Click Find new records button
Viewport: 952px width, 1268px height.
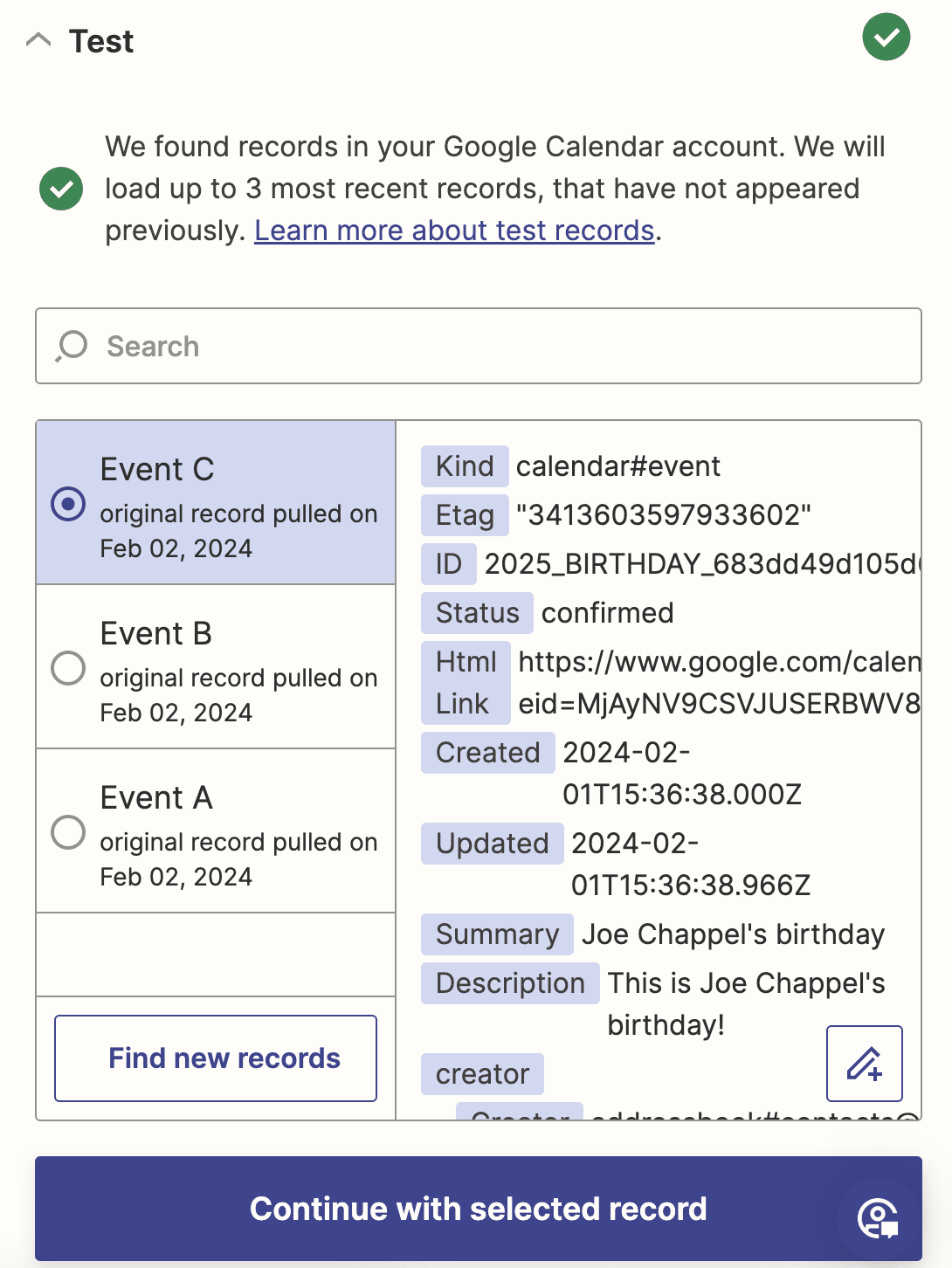point(216,1058)
